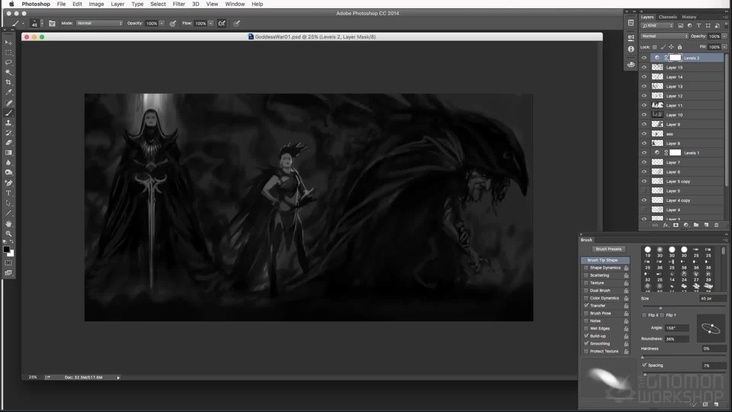Viewport: 732px width, 412px height.
Task: Select the Rectangular Marquee tool
Action: (8, 52)
